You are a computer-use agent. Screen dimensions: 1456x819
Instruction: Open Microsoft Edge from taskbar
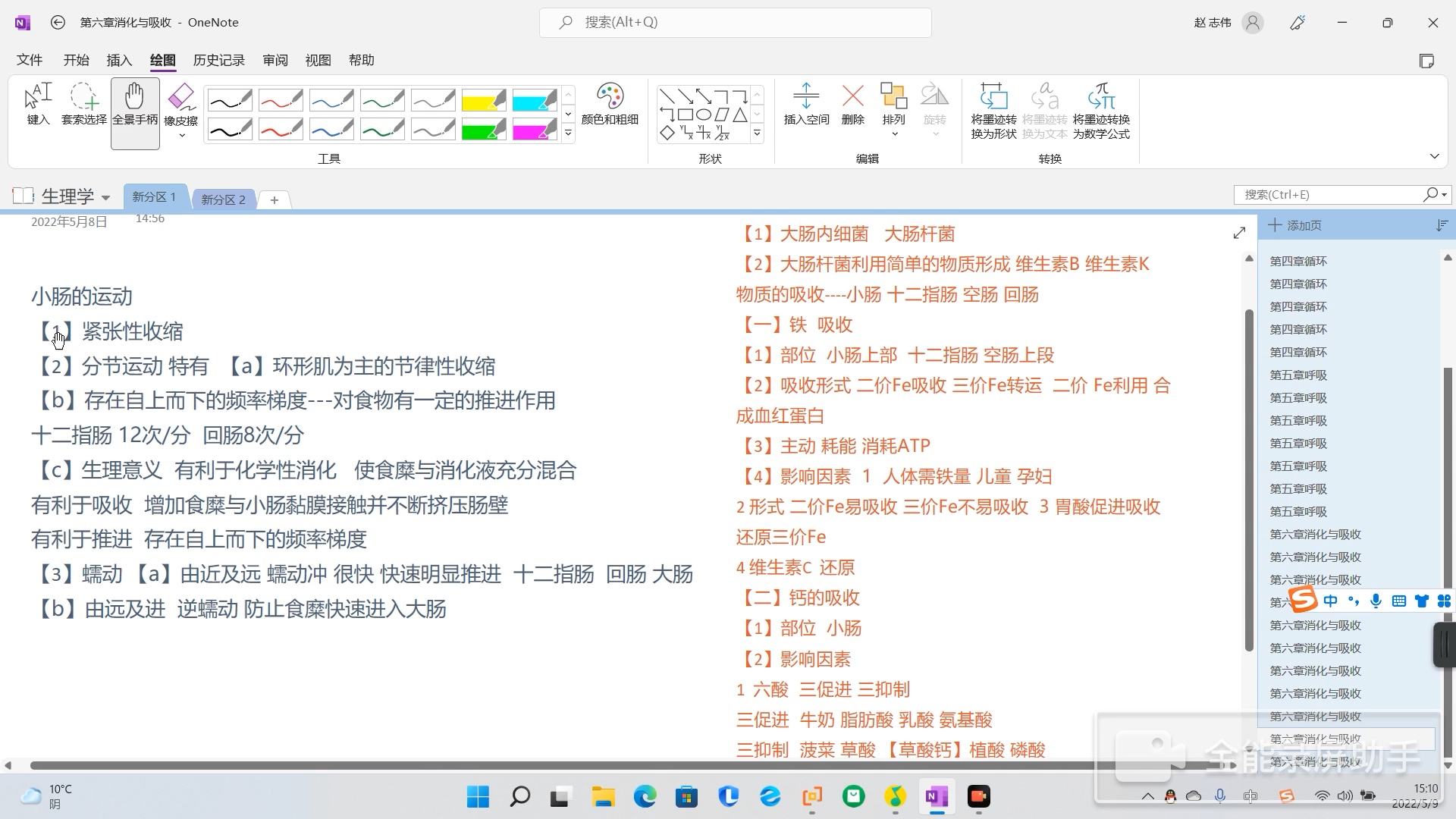pyautogui.click(x=645, y=796)
